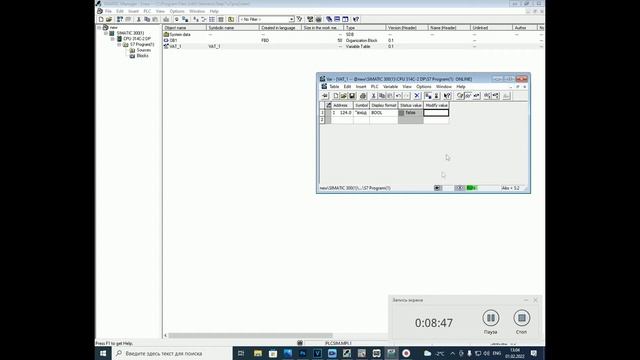This screenshot has height=360, width=640.
Task: Open Help menu in SIMATIC Manager
Action: point(214,11)
